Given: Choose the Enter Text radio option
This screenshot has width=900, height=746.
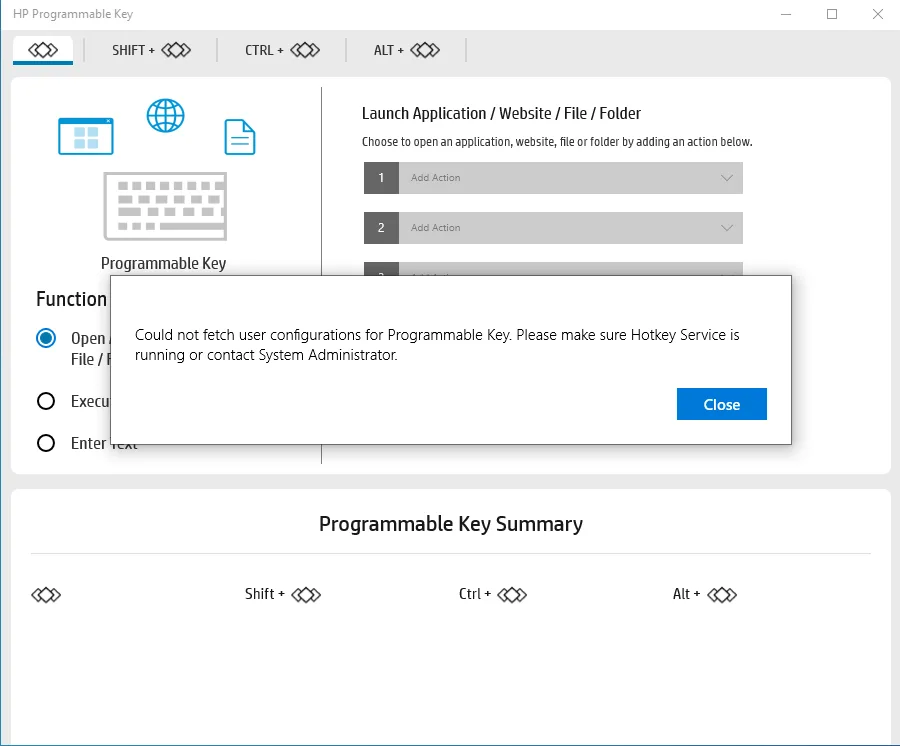Looking at the screenshot, I should coord(46,443).
